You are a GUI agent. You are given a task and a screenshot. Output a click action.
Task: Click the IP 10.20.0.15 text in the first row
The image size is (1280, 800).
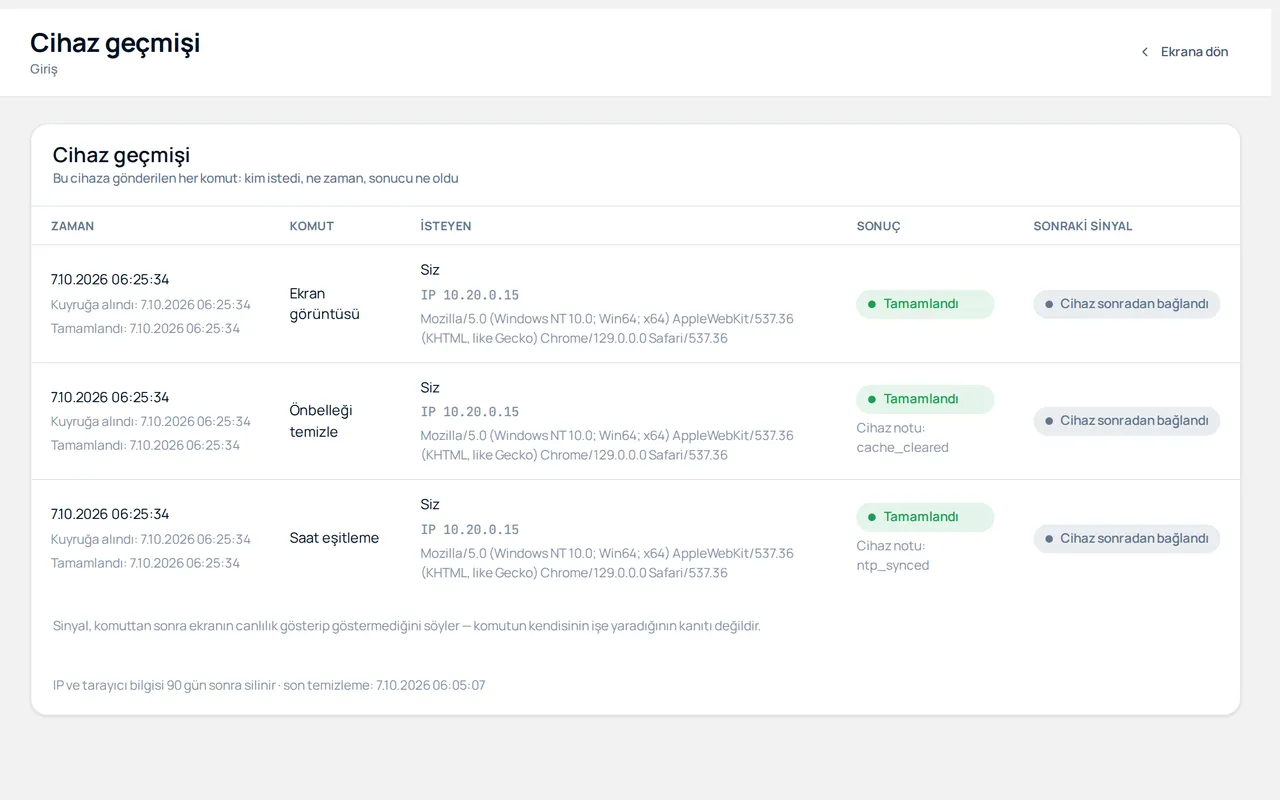pyautogui.click(x=470, y=295)
